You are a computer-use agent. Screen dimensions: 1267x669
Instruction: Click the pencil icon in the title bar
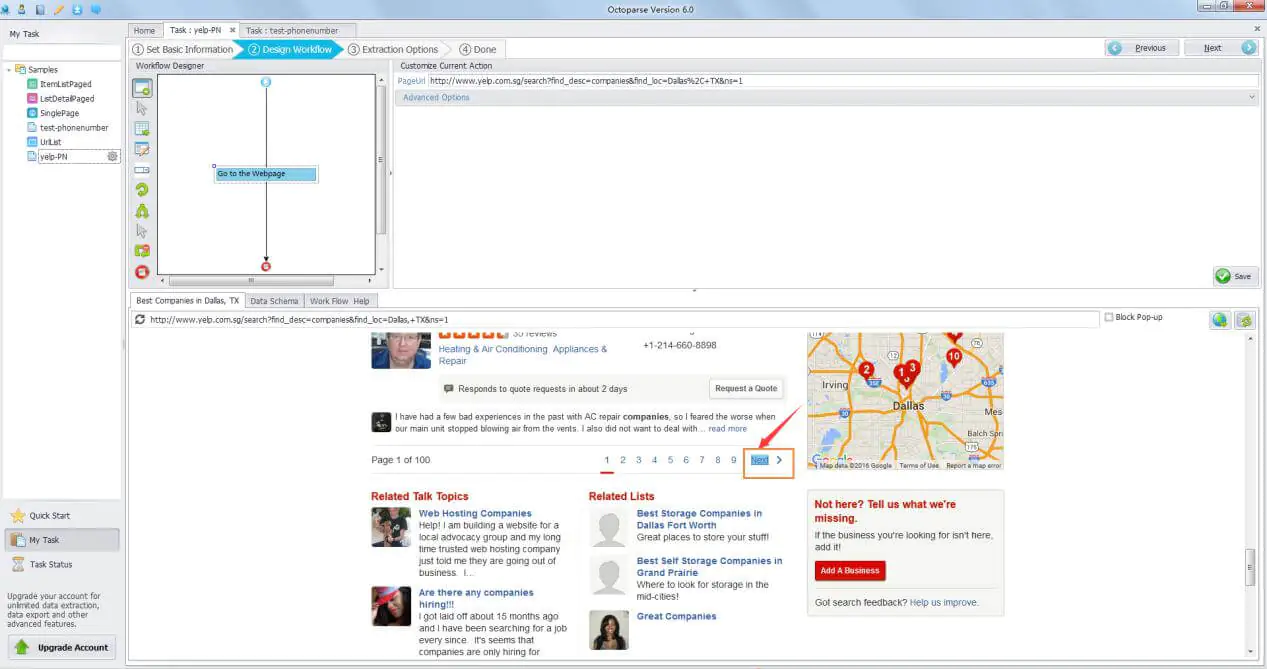[x=58, y=9]
